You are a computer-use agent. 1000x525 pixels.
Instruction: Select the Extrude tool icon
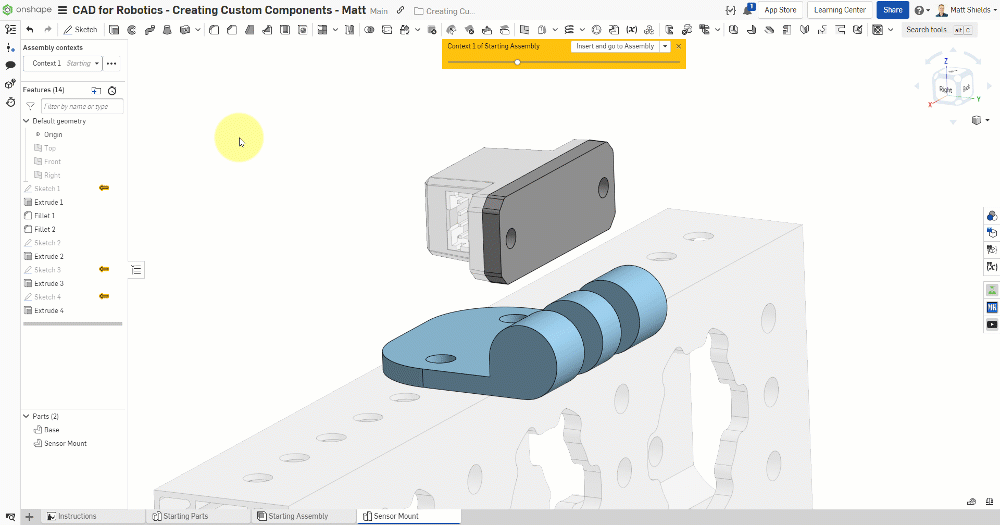[113, 30]
